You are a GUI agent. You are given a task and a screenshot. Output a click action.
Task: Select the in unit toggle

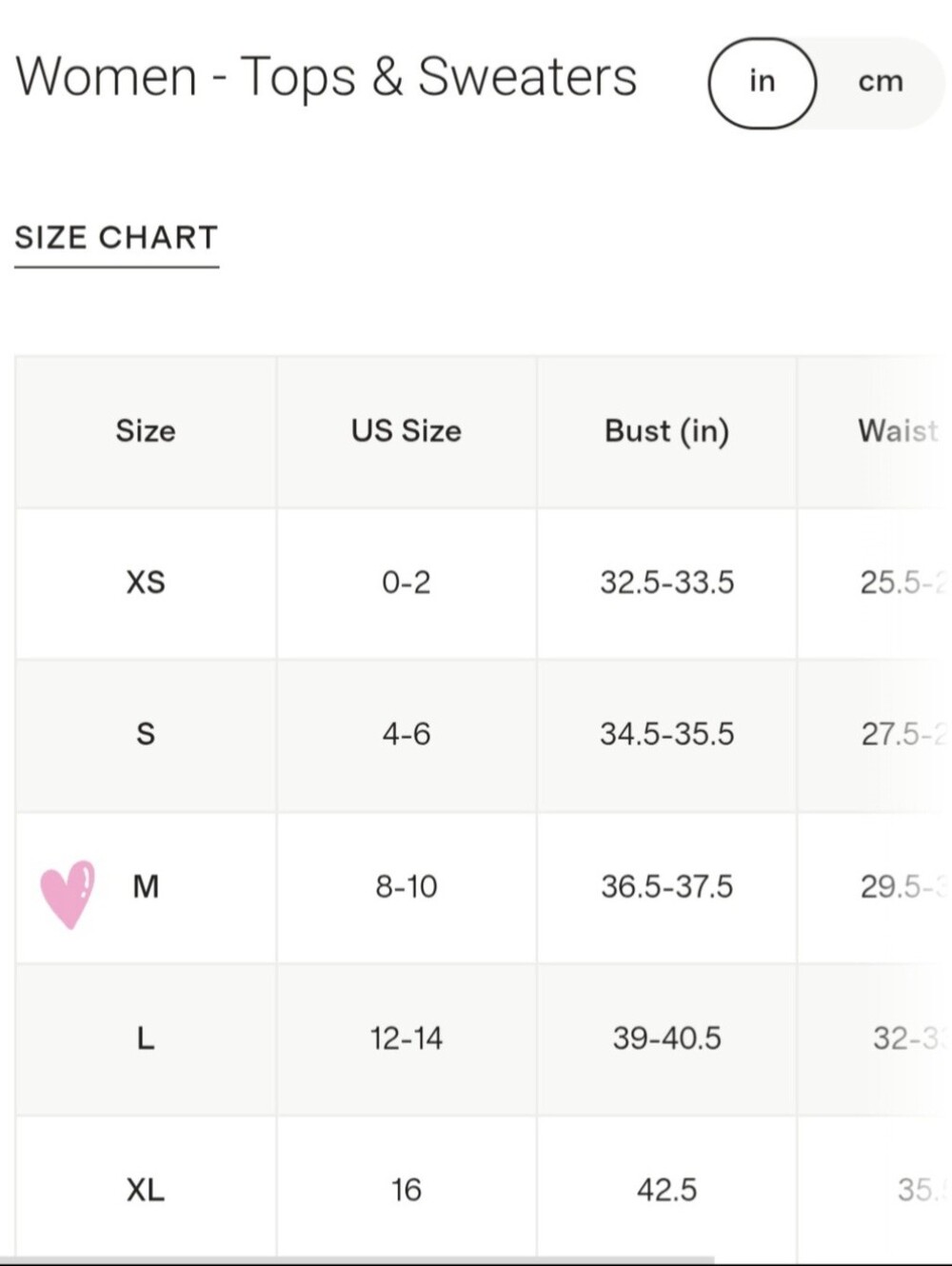tap(762, 83)
